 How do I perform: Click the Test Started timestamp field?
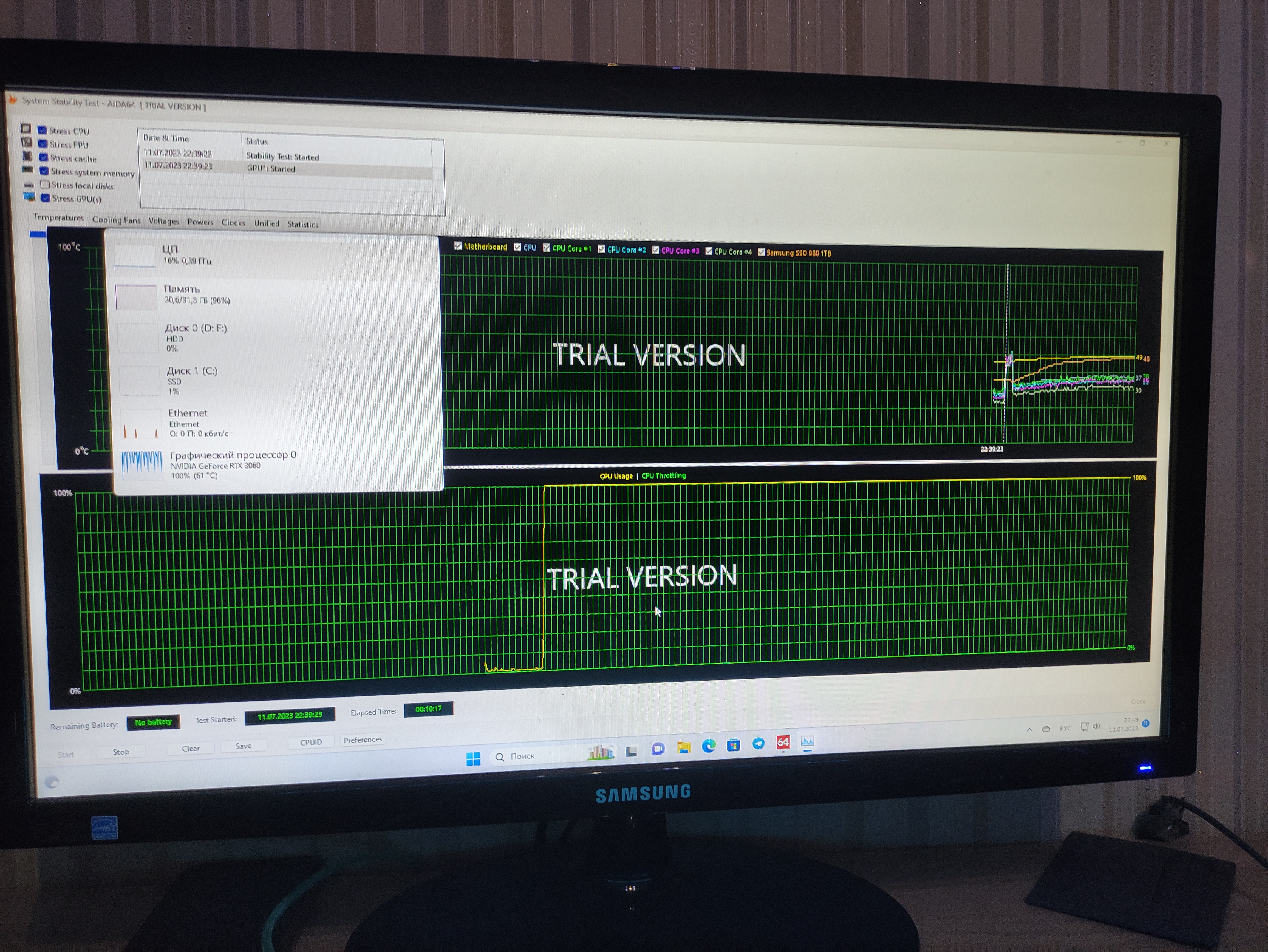coord(290,716)
